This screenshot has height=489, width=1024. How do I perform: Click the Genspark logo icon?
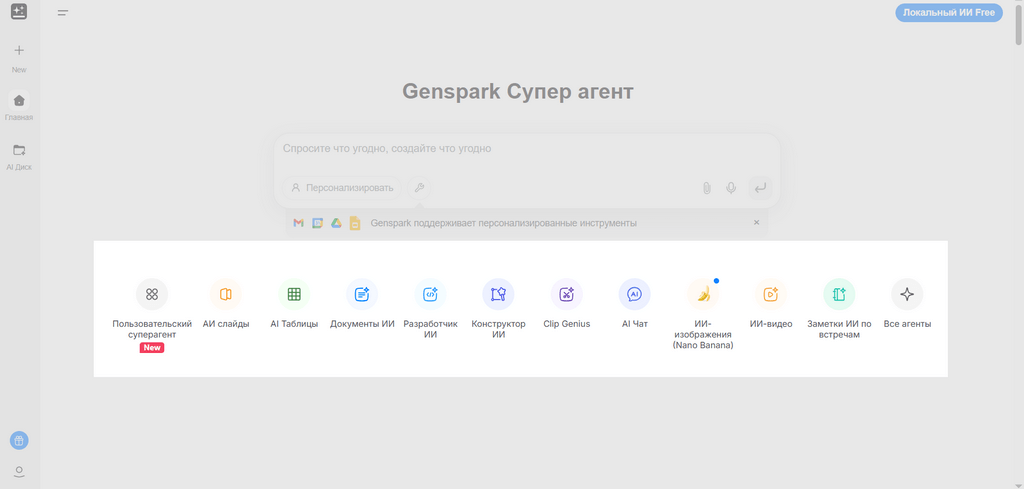(x=19, y=12)
